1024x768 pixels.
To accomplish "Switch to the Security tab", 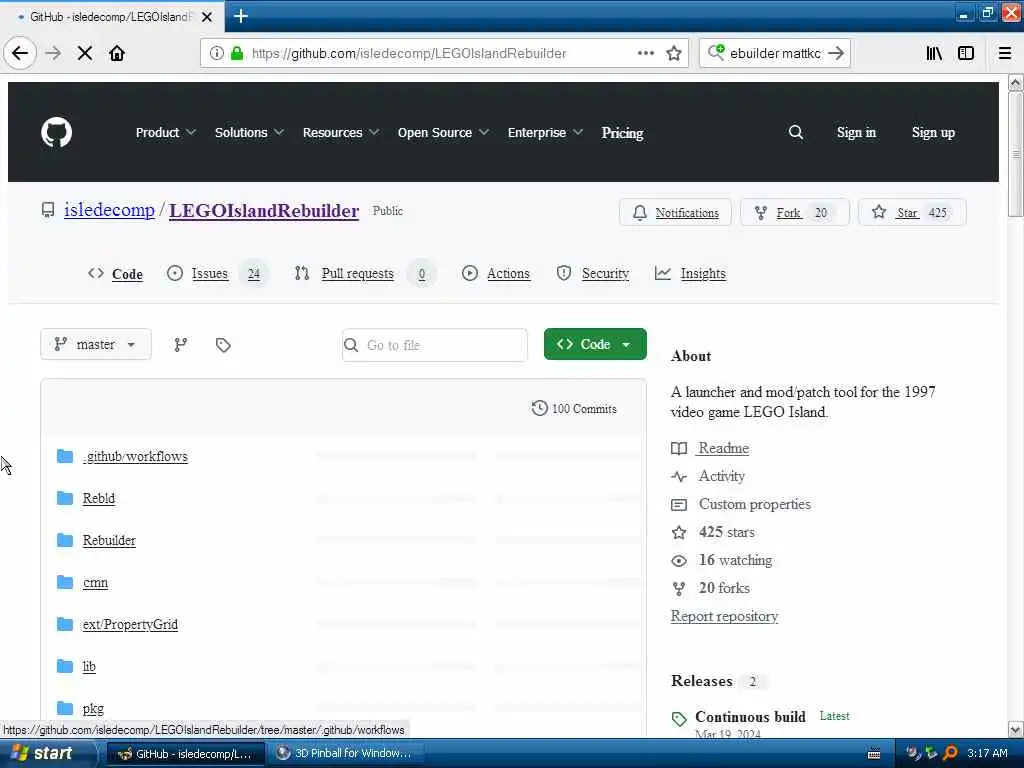I will 593,274.
